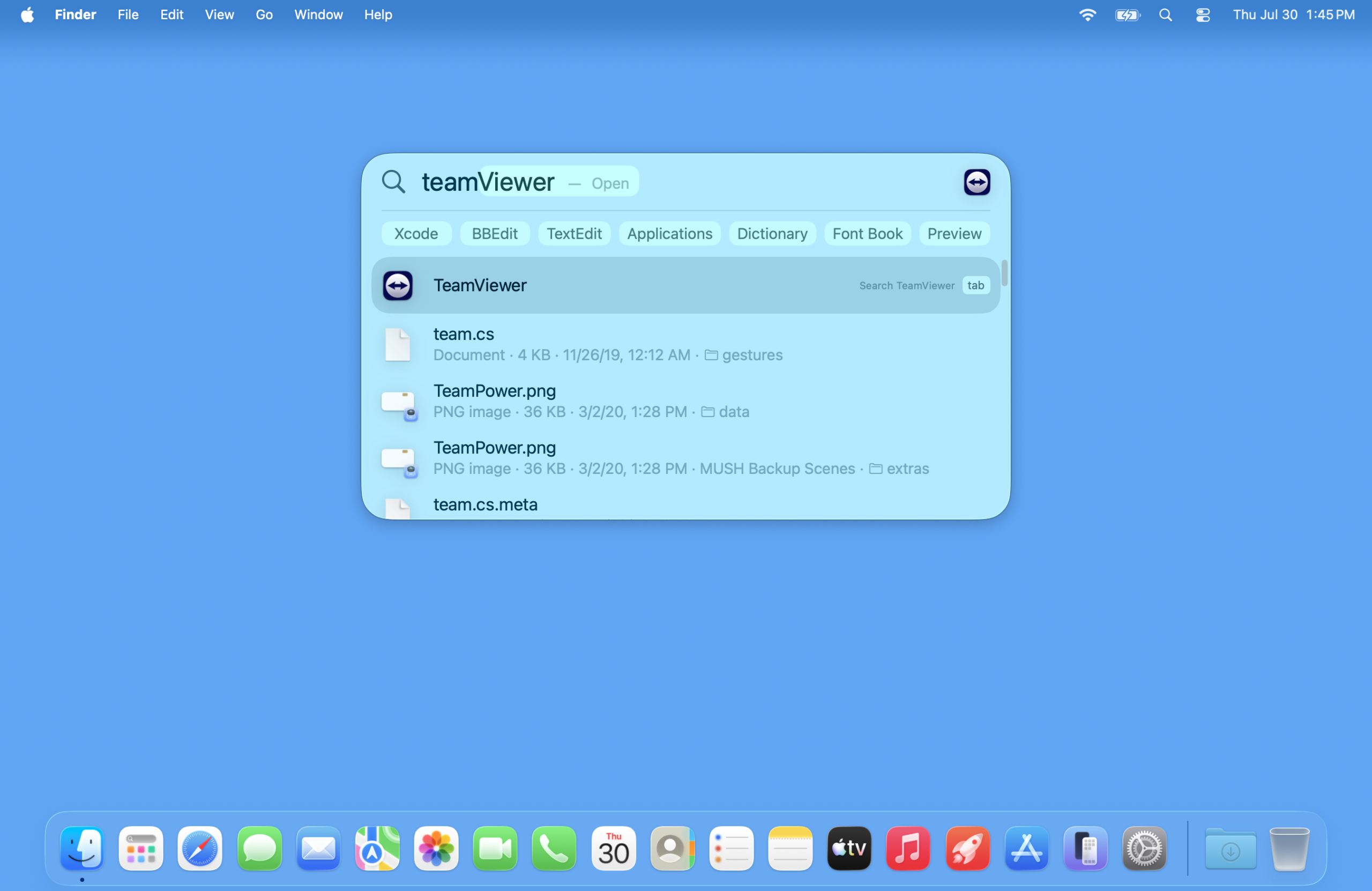
Task: Open the team.cs.meta result
Action: pos(685,504)
